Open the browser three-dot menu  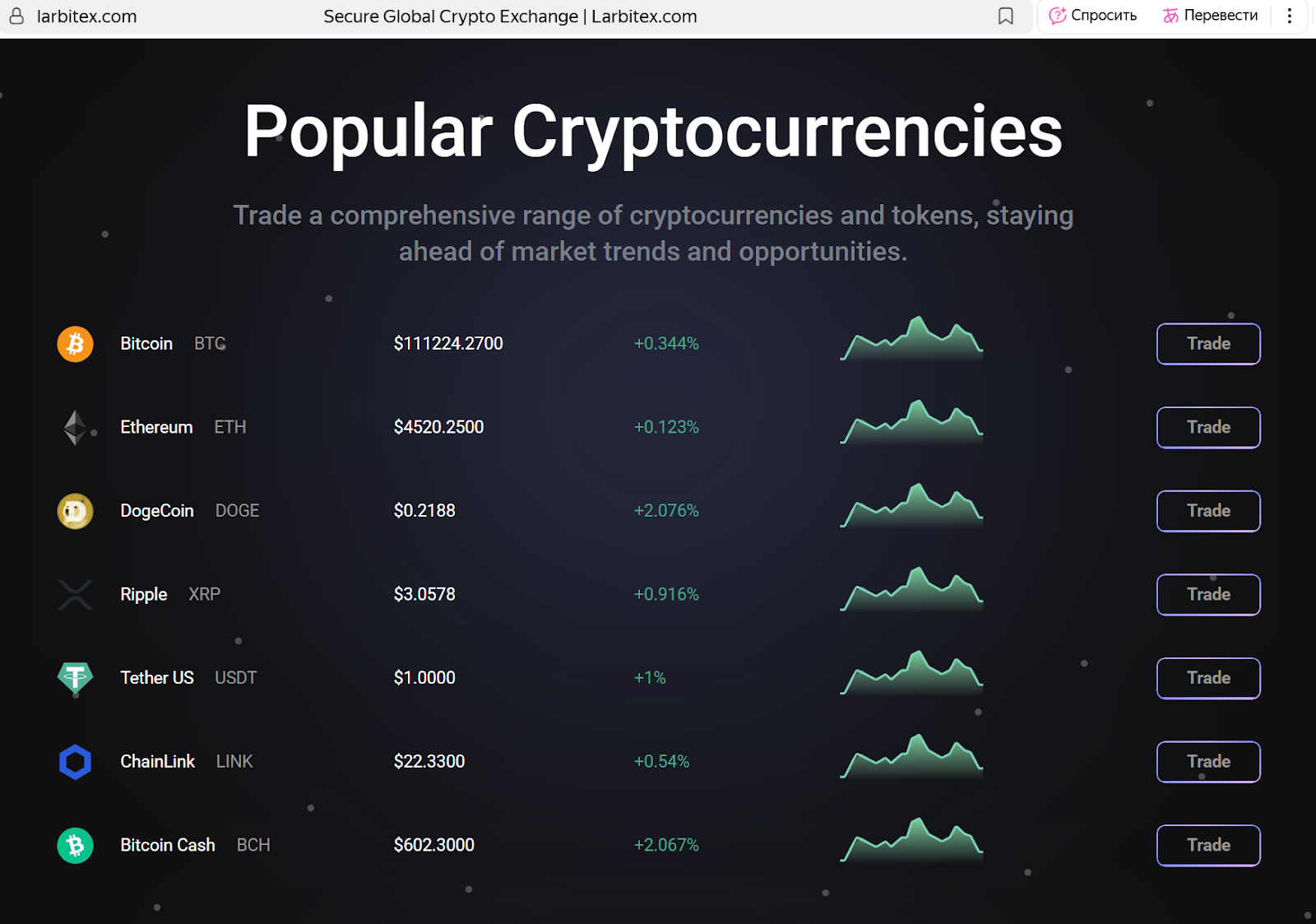click(1289, 16)
